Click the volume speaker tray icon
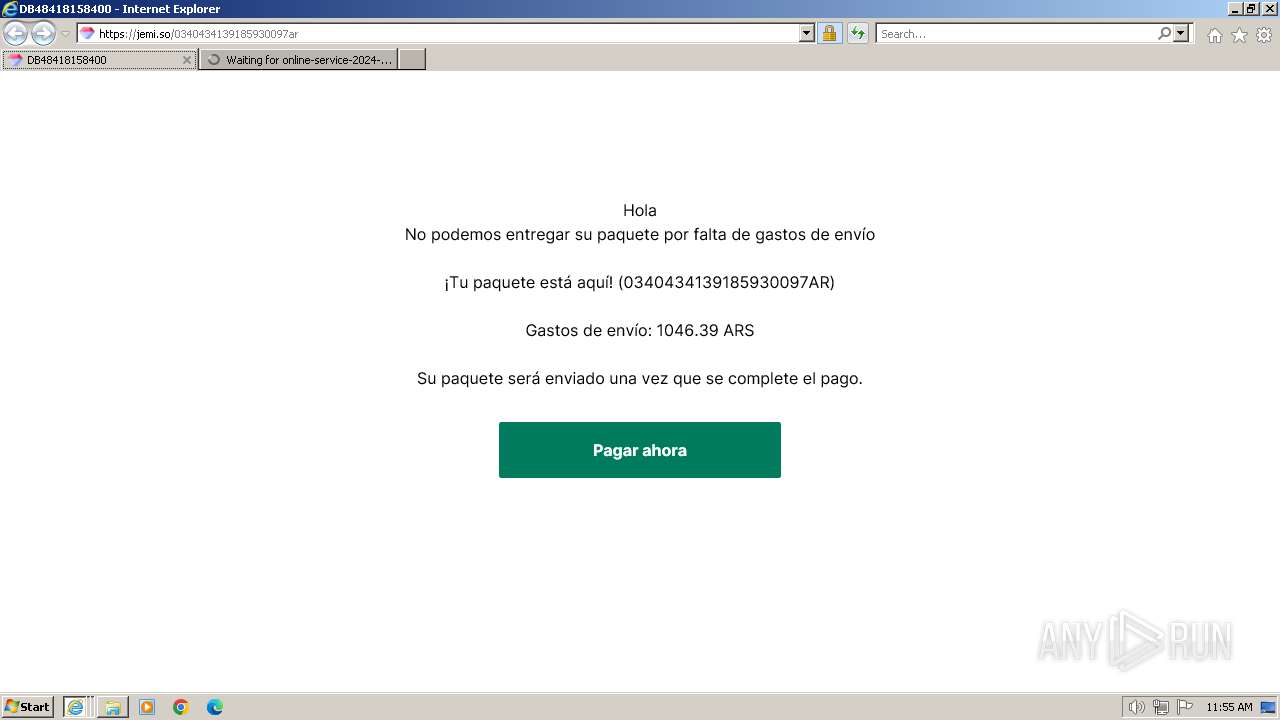 pyautogui.click(x=1136, y=707)
